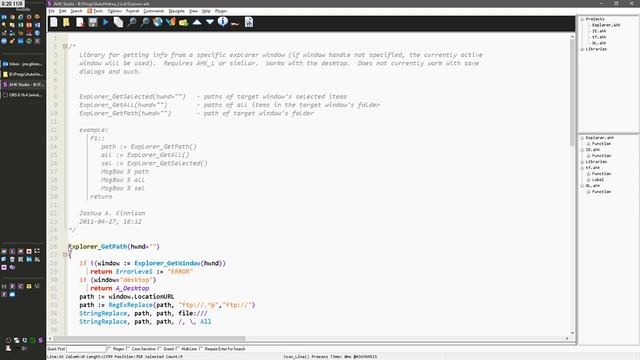Click the New file toolbar icon

[54, 22]
